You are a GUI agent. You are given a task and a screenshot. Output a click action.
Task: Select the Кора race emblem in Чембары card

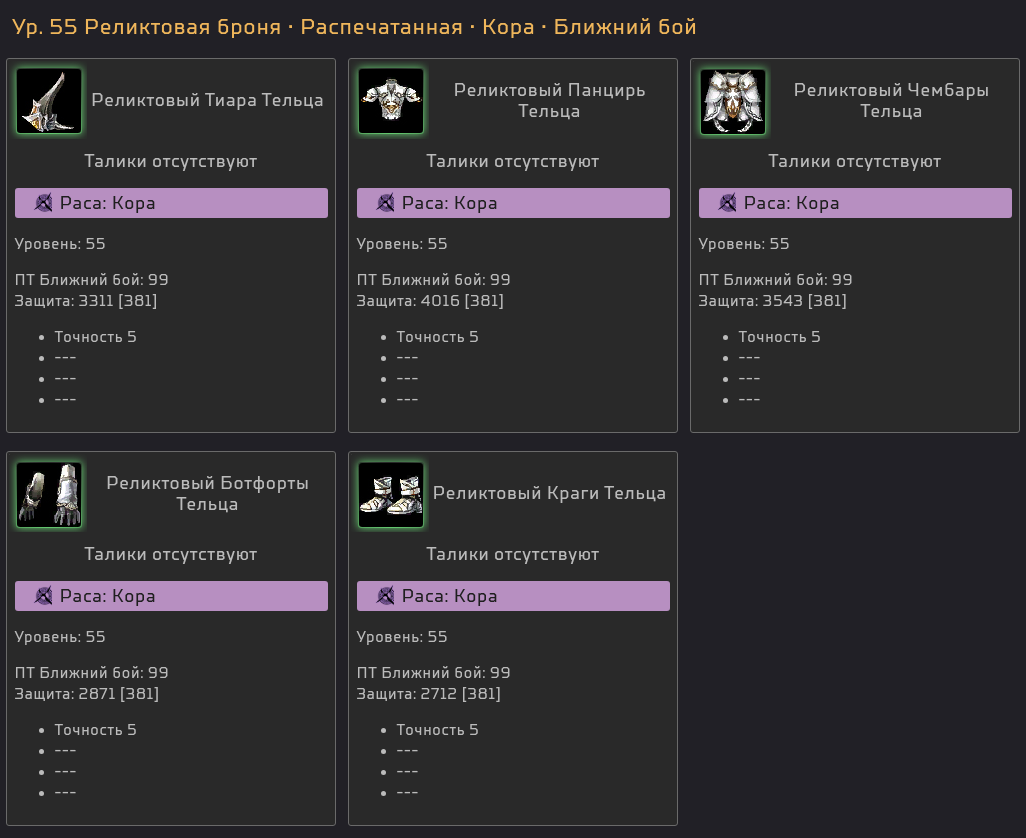[x=728, y=203]
